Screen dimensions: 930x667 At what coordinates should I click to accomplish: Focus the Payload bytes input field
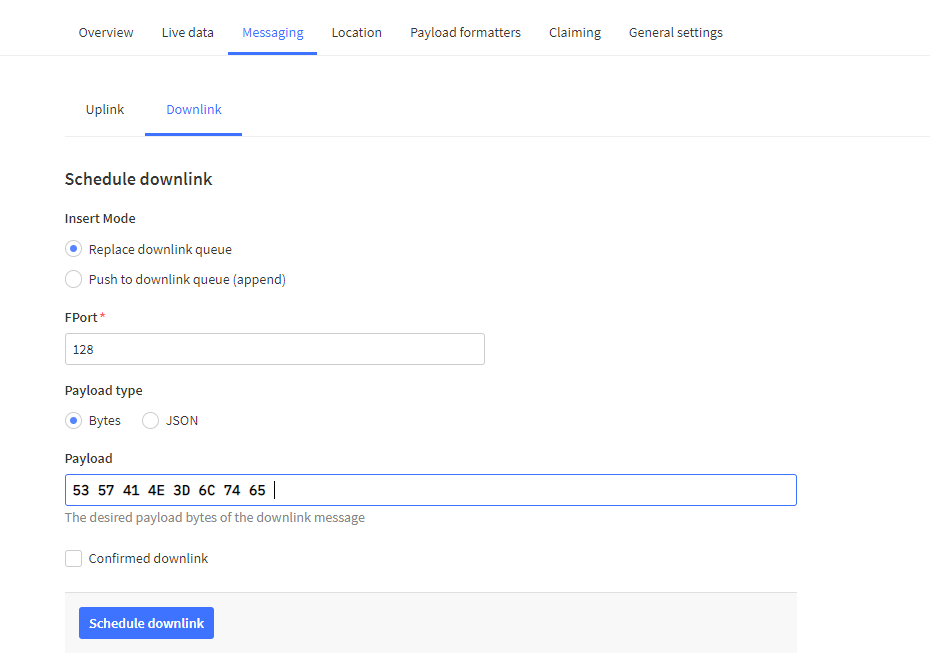pos(530,490)
